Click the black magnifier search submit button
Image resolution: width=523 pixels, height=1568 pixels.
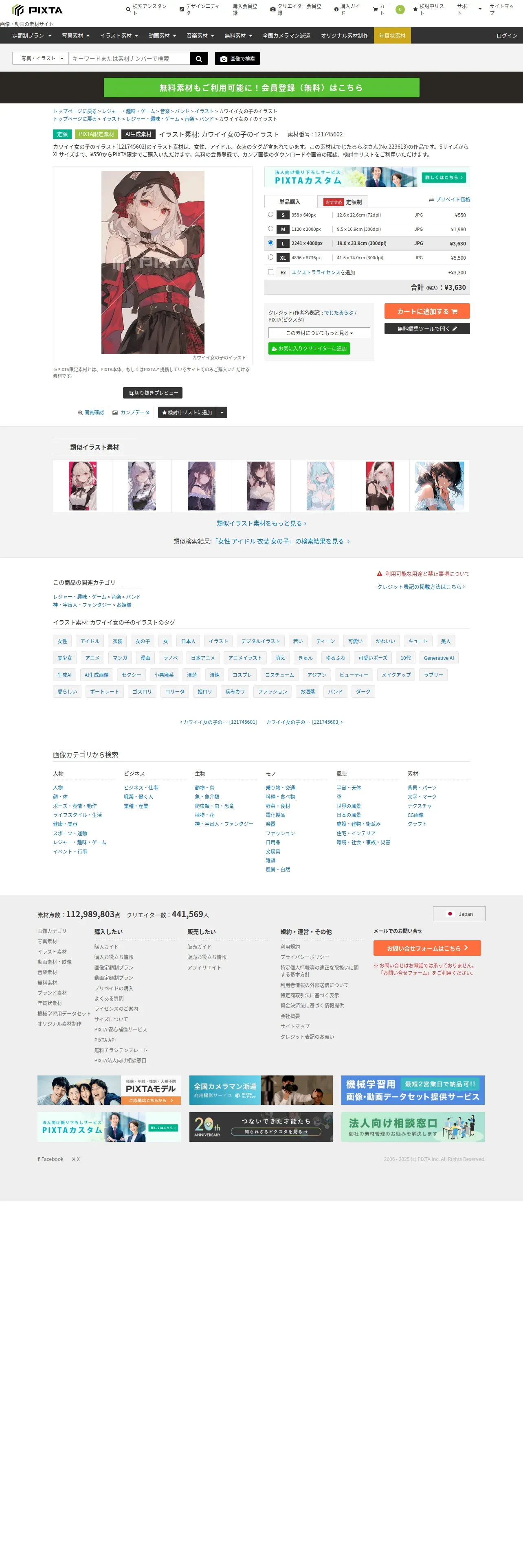(198, 59)
